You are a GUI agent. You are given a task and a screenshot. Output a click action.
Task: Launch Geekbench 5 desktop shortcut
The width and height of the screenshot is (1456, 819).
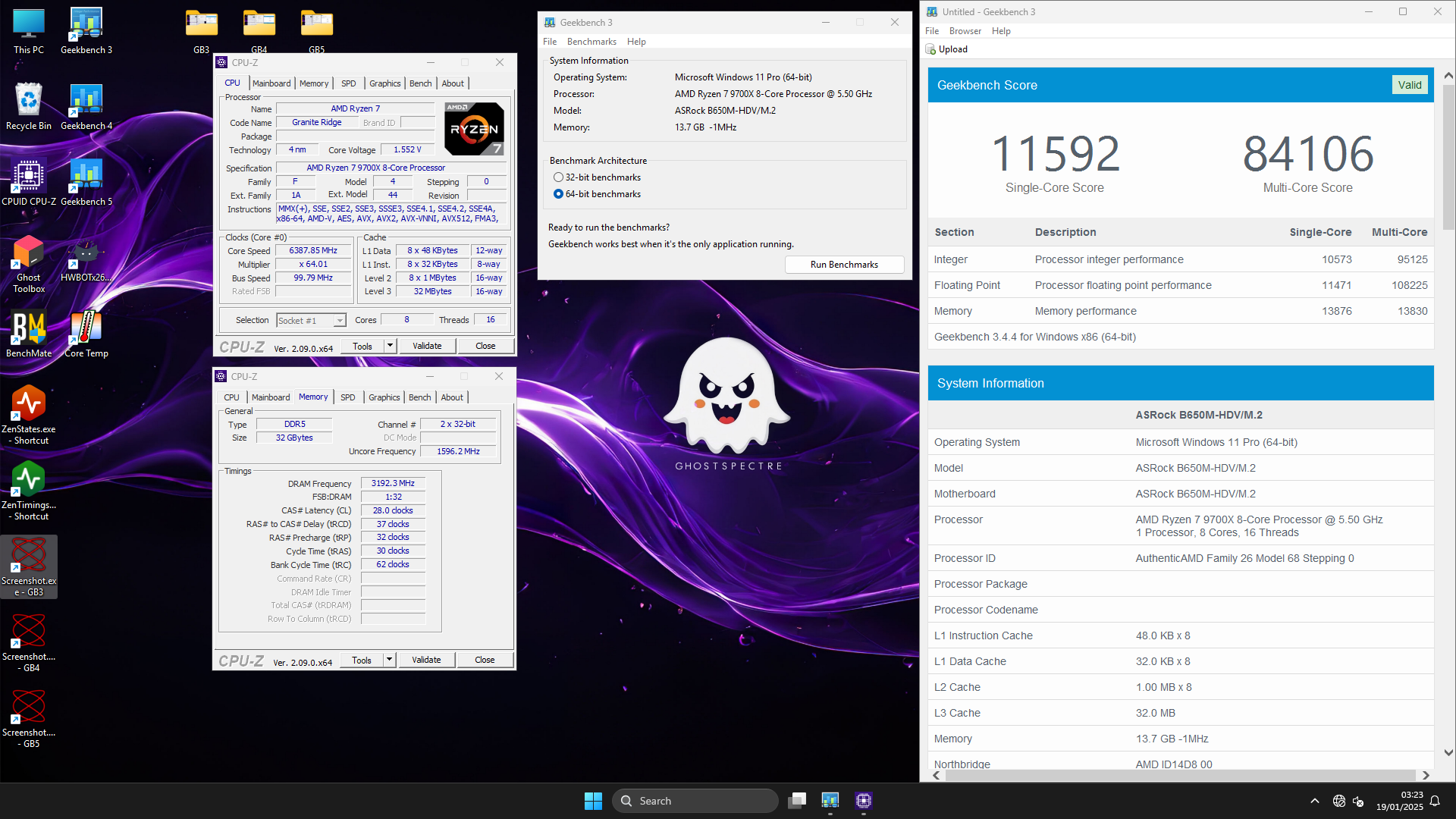point(86,183)
